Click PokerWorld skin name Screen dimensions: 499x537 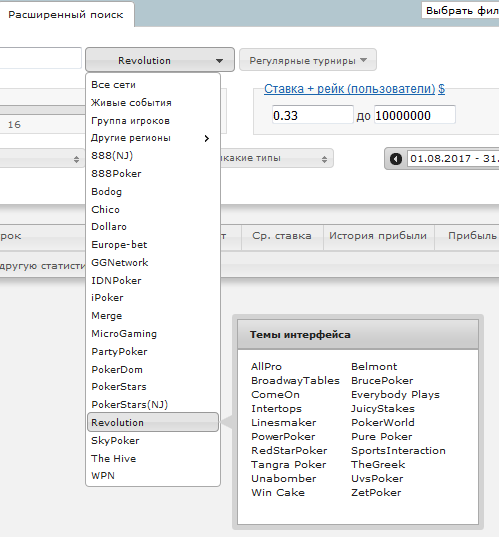(x=383, y=423)
